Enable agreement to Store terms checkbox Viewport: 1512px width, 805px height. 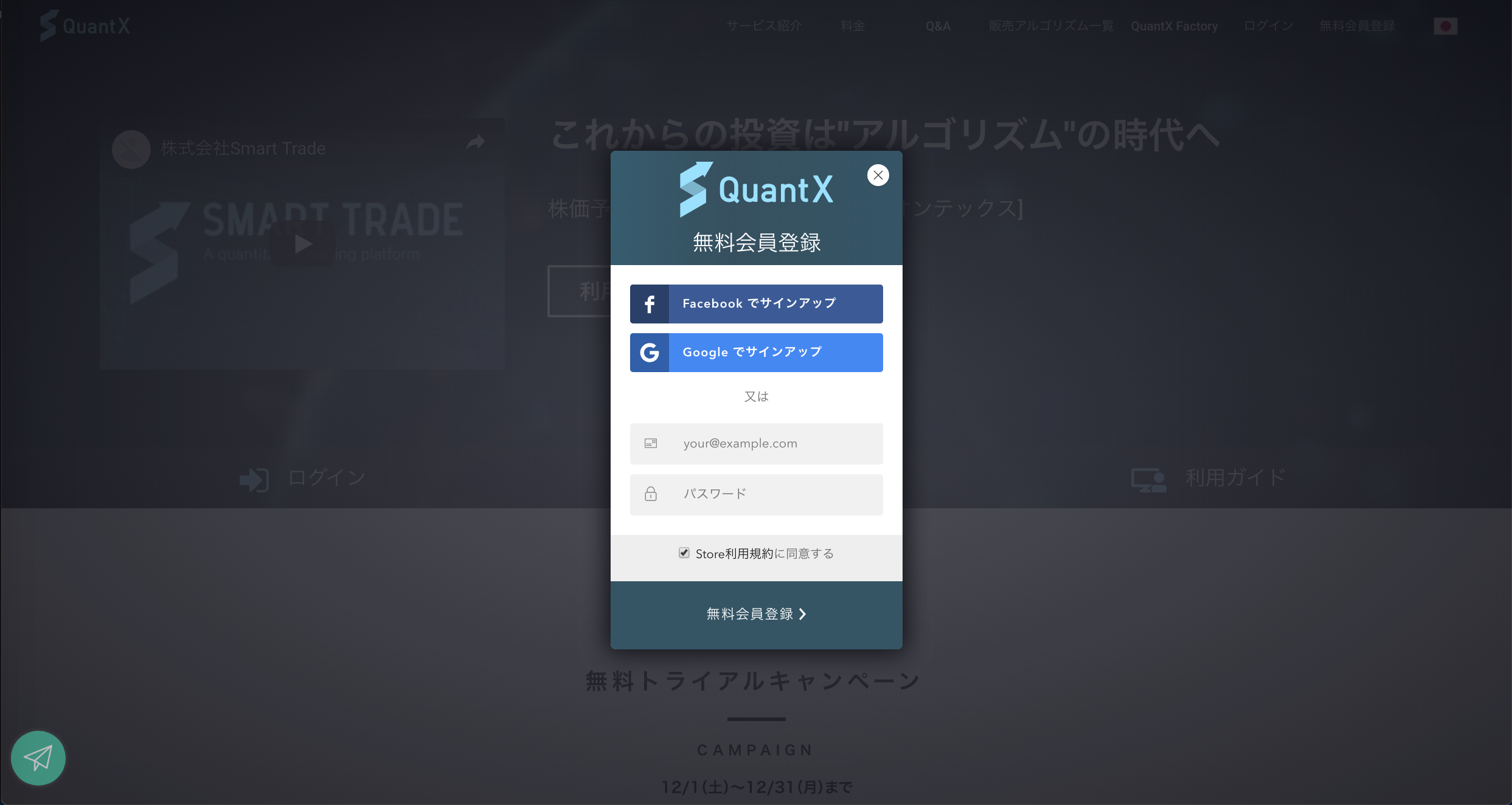pos(683,553)
